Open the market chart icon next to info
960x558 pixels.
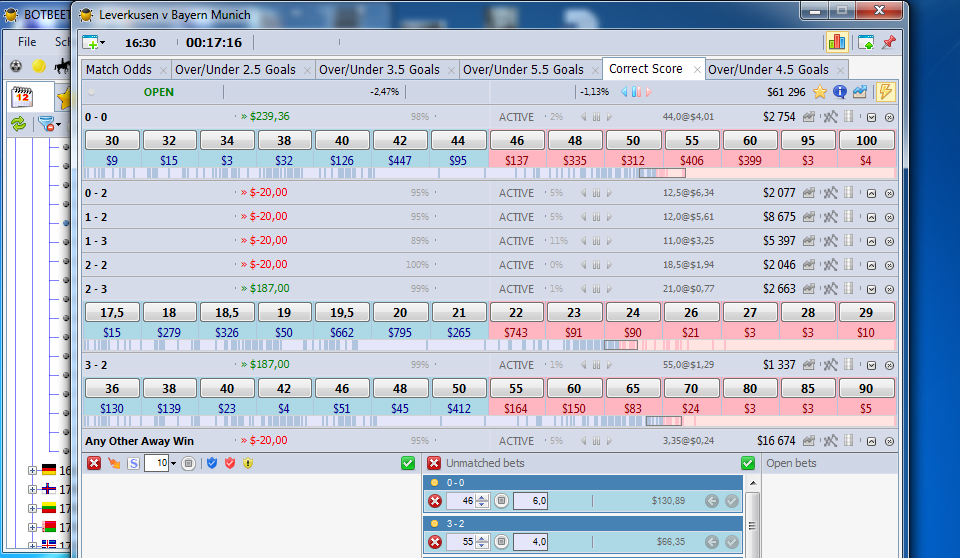[x=860, y=92]
